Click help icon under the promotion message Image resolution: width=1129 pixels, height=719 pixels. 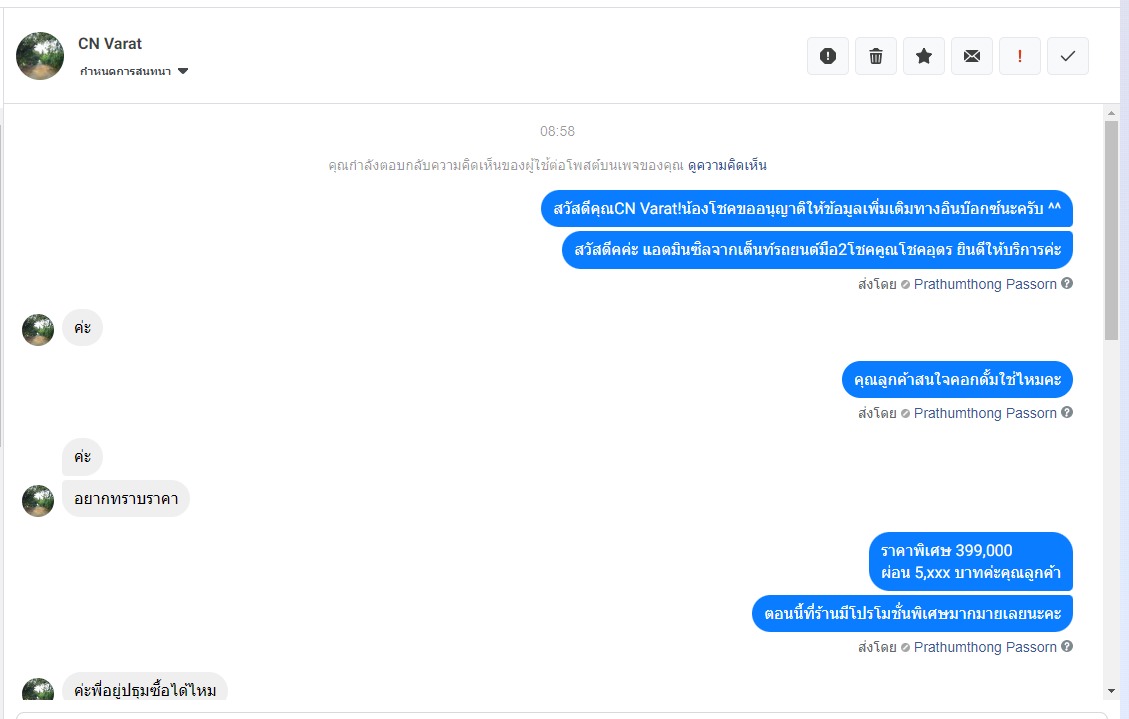1067,646
